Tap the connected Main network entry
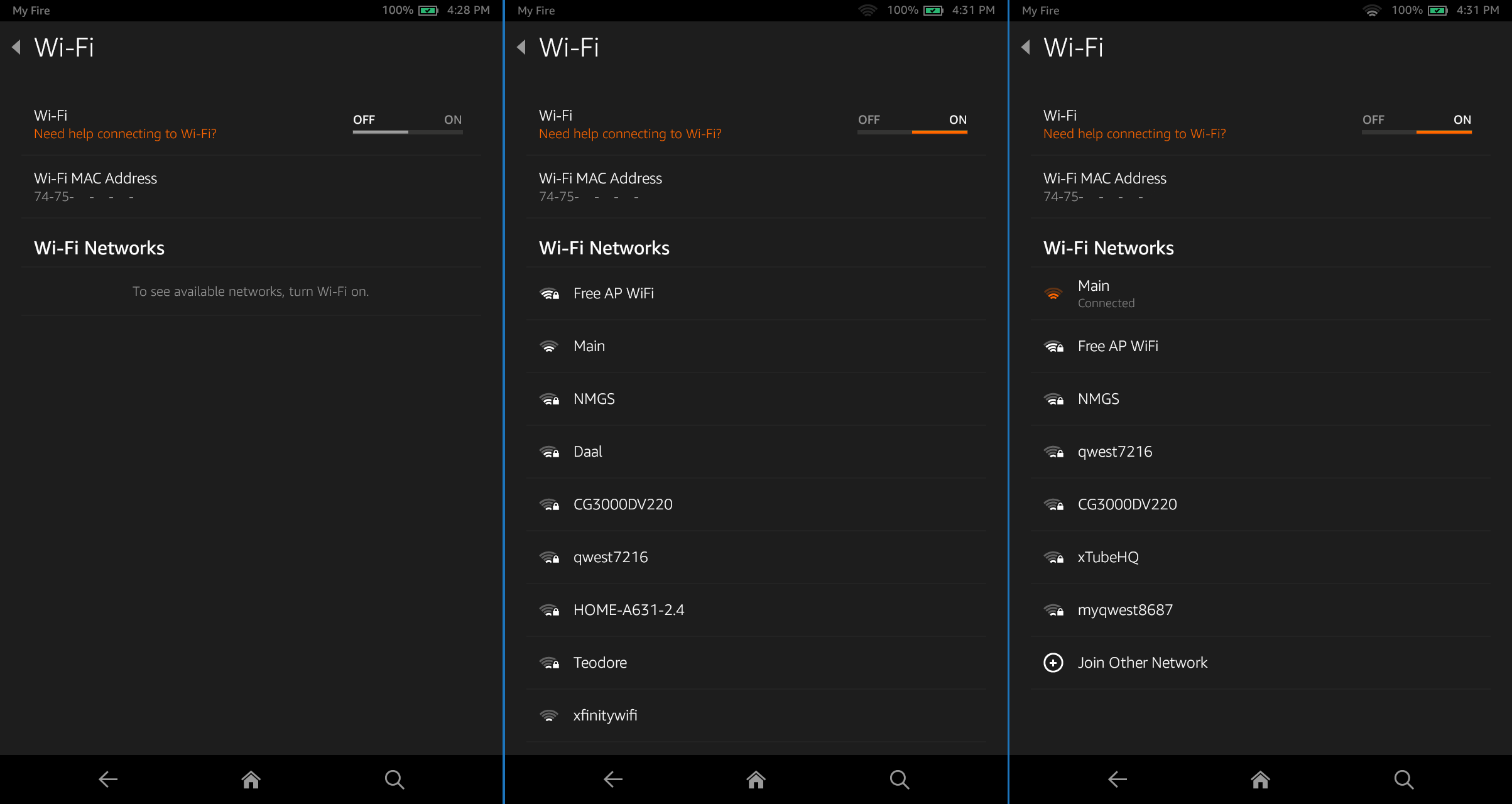This screenshot has width=1512, height=804. click(x=1106, y=293)
